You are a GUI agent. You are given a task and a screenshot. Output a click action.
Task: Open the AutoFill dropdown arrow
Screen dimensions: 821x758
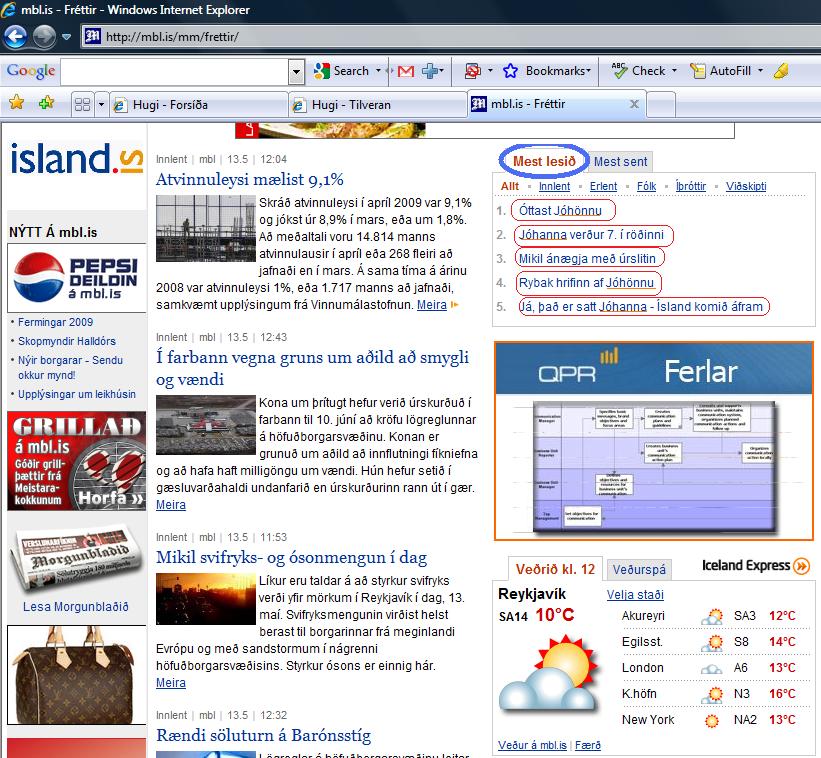(x=760, y=71)
